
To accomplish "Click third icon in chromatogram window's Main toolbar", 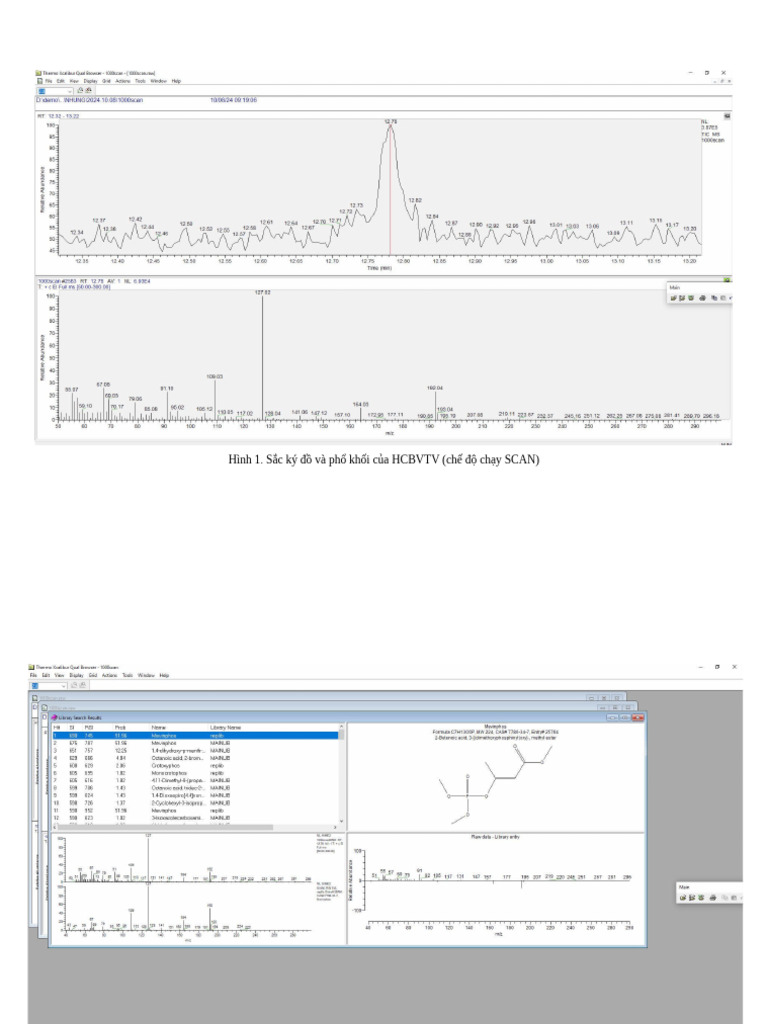I will (691, 298).
